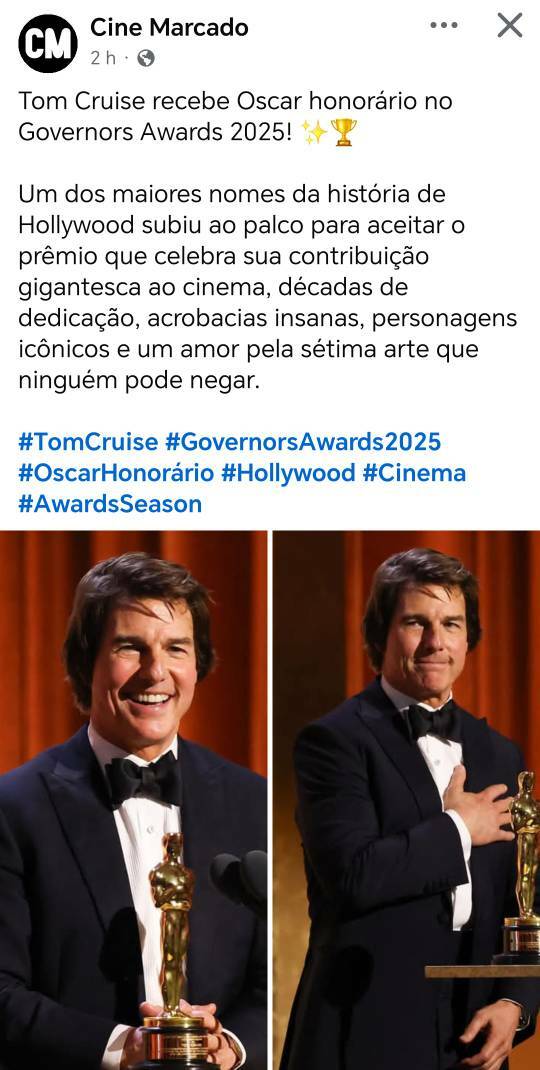Viewport: 540px width, 1070px height.
Task: Follow the #TomCruise hashtag
Action: pyautogui.click(x=88, y=442)
